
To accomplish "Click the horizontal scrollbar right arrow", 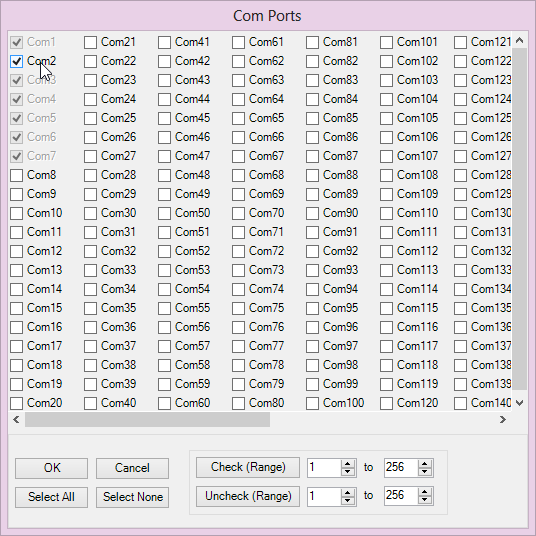I will [x=502, y=419].
